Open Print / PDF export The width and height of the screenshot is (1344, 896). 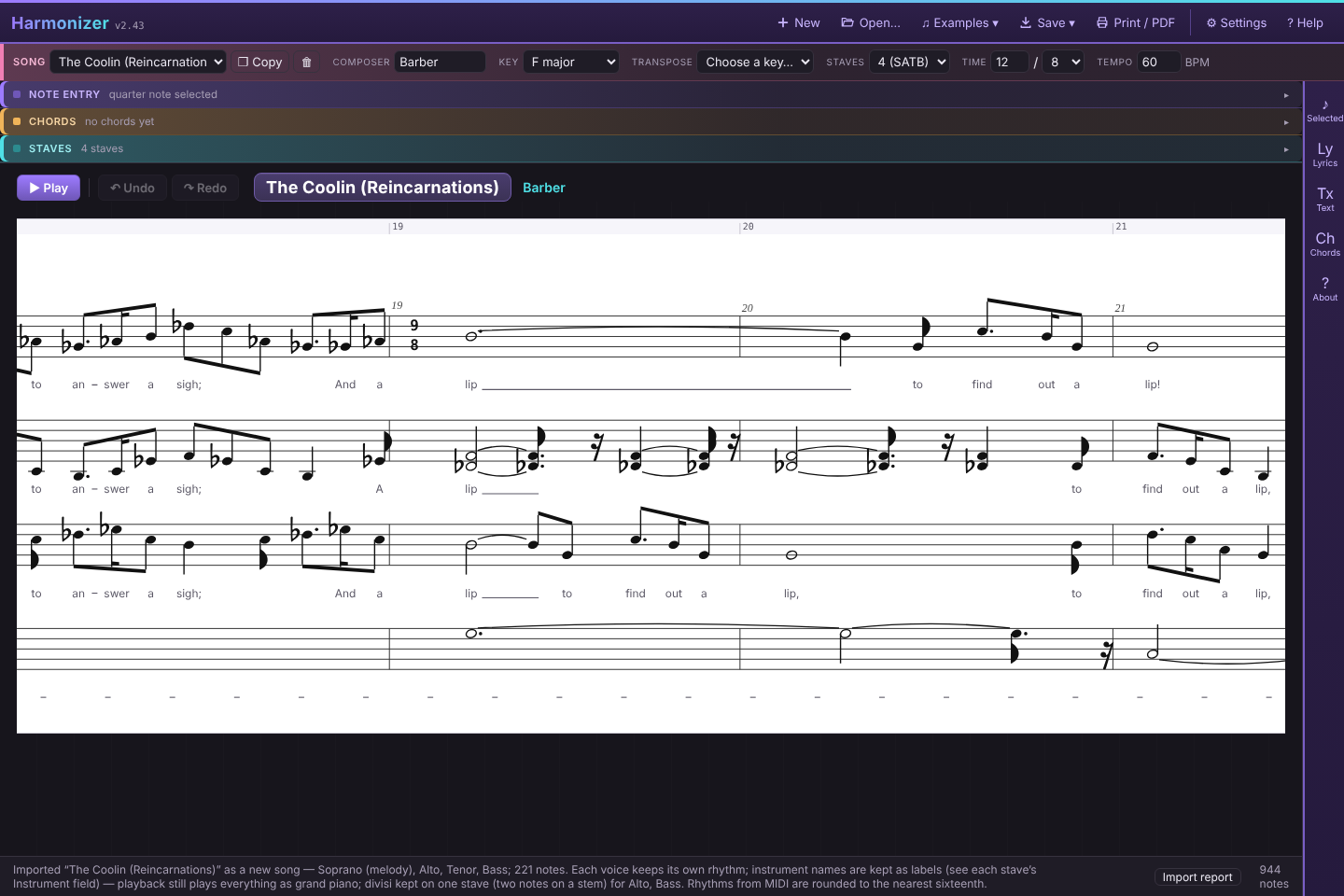coord(1135,22)
